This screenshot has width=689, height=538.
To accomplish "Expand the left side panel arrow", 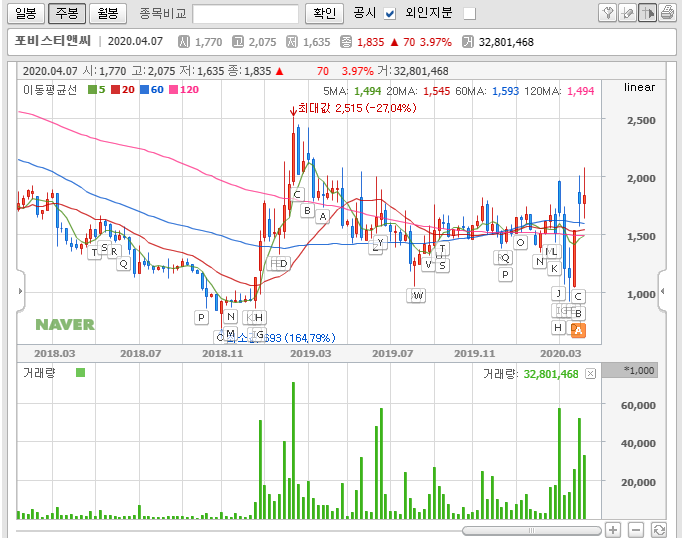I will tap(20, 291).
